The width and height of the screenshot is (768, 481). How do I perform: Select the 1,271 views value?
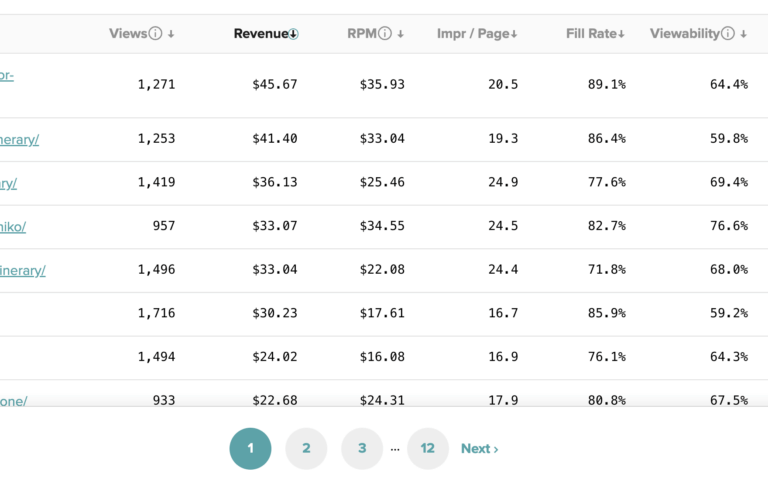coord(156,84)
